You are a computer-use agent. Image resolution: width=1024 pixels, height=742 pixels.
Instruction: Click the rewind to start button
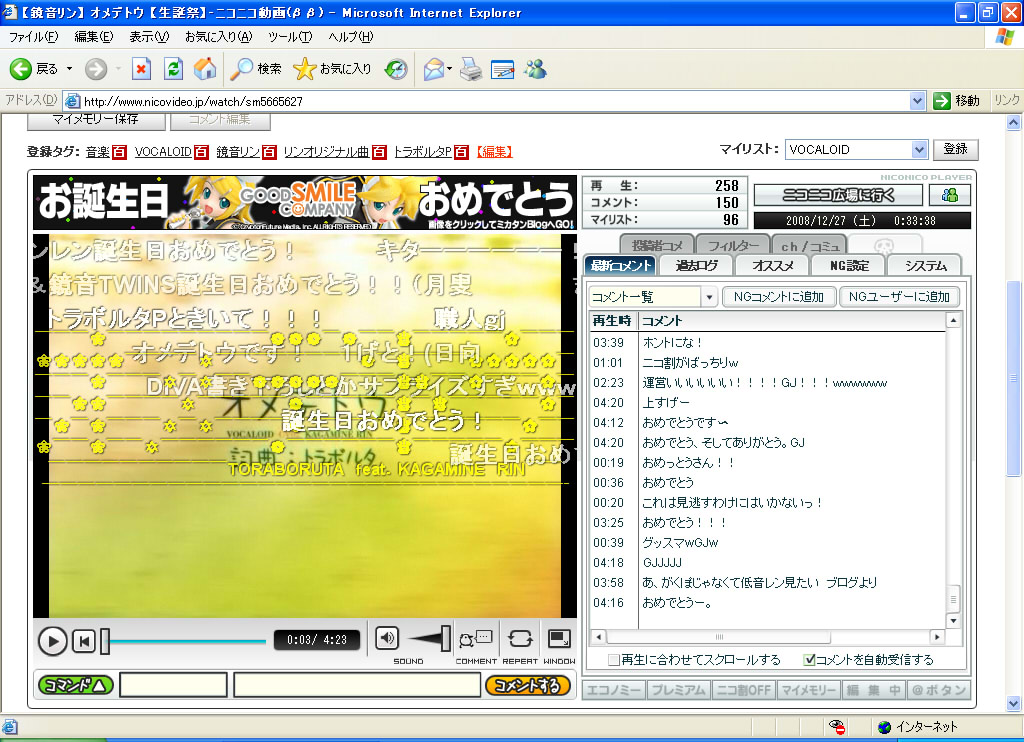pos(84,641)
